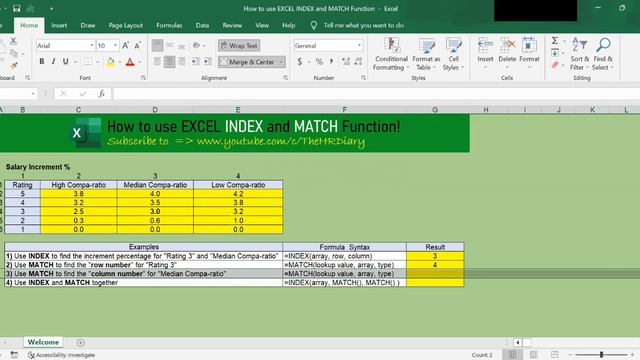Select the Welcome sheet tab
640x360 pixels.
pyautogui.click(x=43, y=342)
